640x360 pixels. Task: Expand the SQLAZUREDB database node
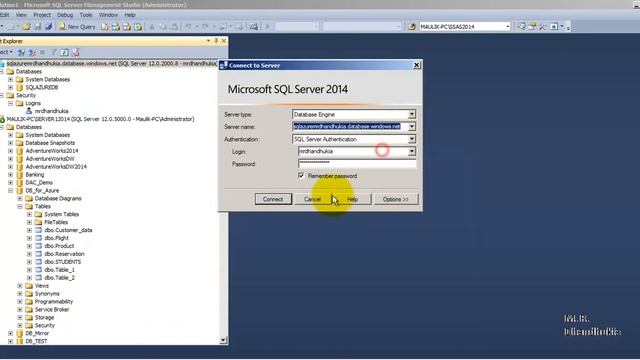(11, 87)
